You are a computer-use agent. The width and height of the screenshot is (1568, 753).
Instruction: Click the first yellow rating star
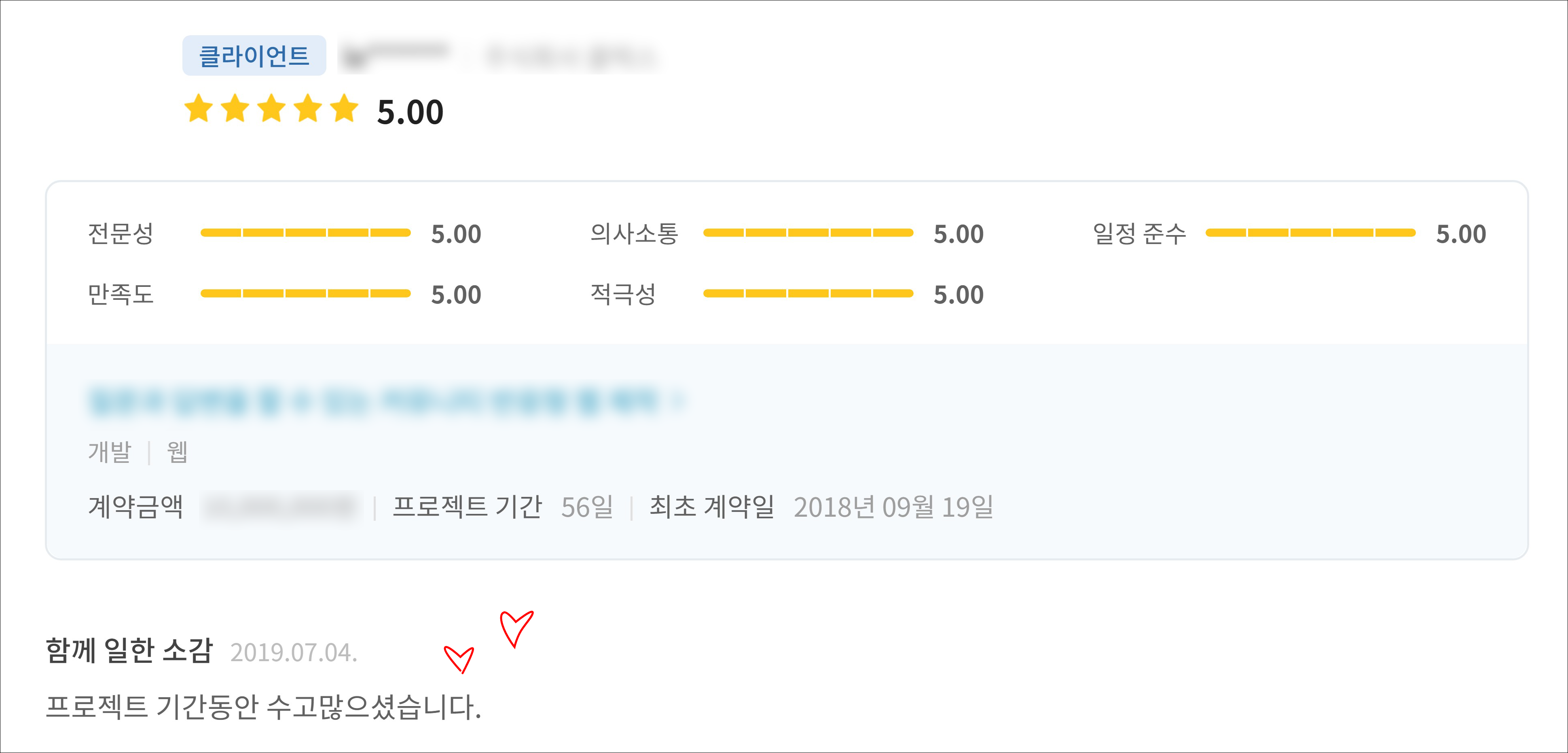pyautogui.click(x=199, y=109)
